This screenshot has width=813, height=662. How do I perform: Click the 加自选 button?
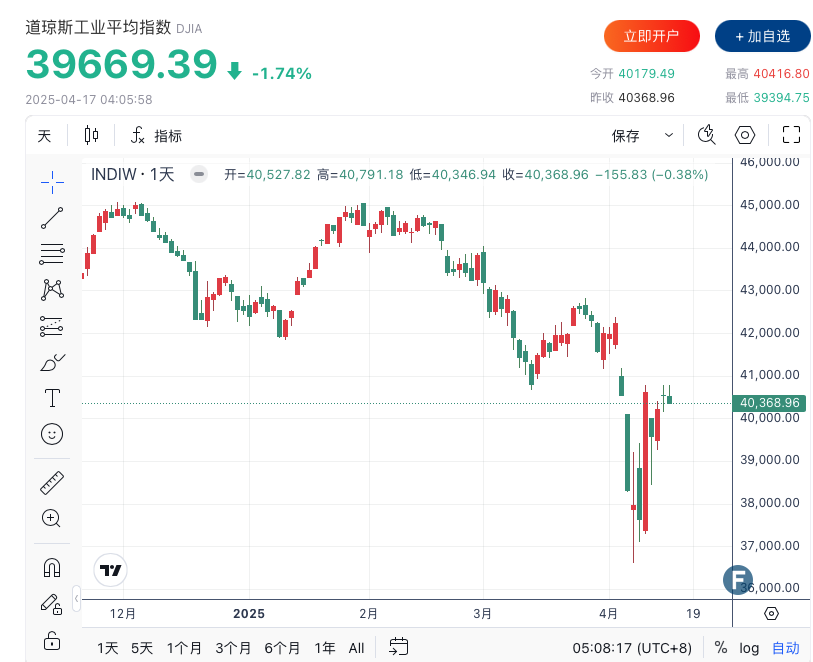point(762,36)
